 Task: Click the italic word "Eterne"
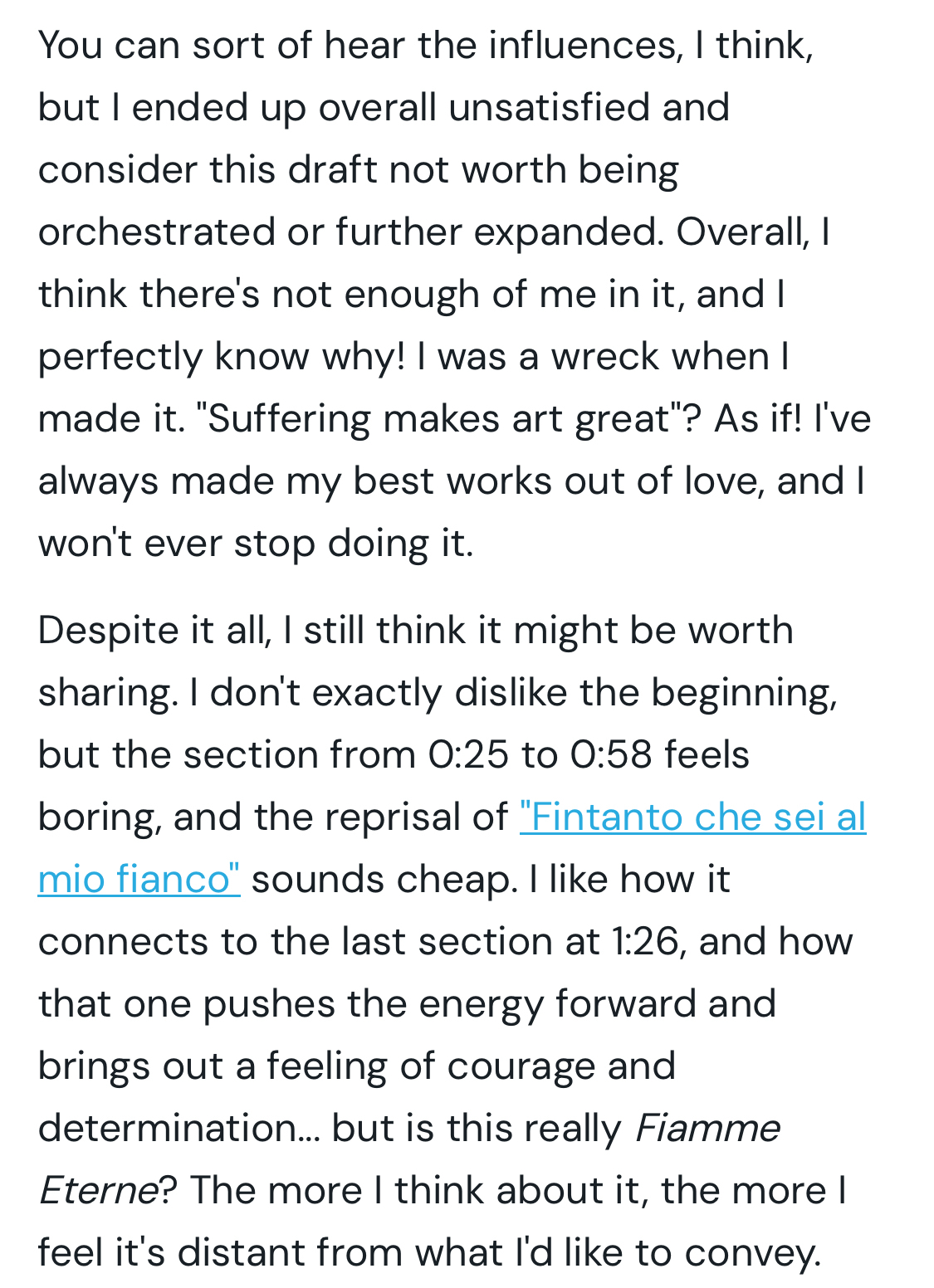coord(97,1191)
